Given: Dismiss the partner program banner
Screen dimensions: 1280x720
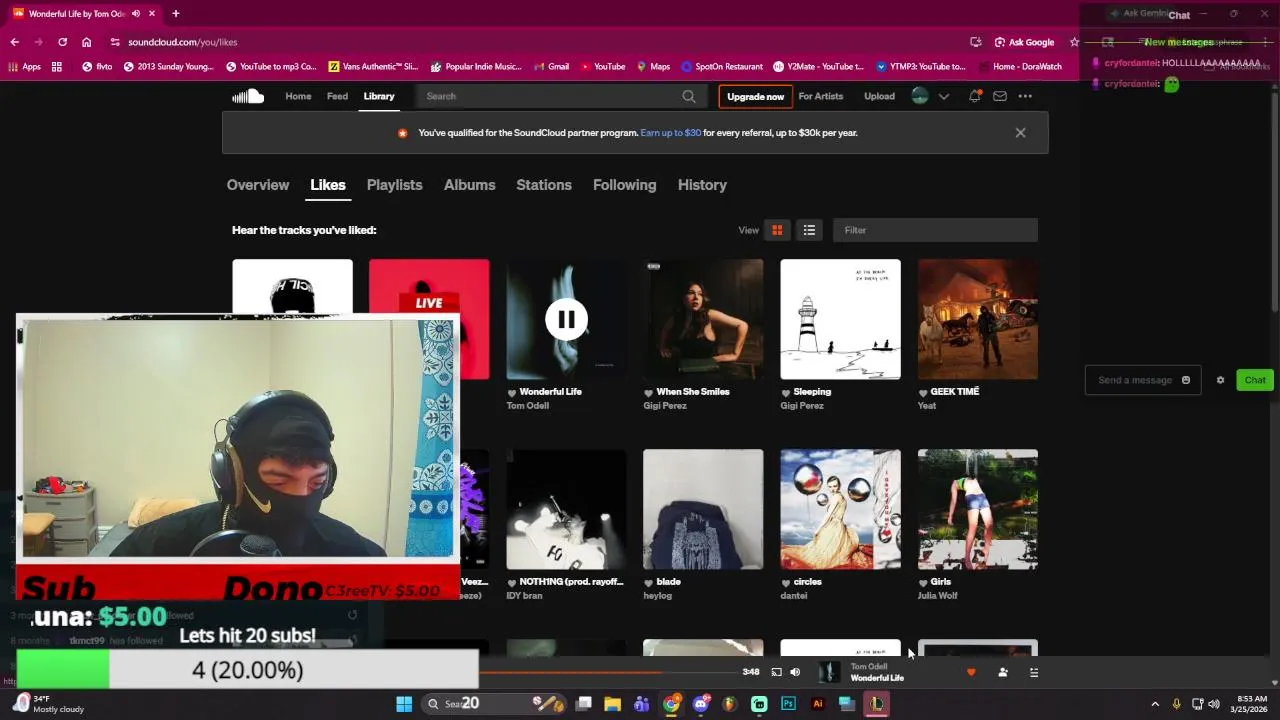Looking at the screenshot, I should [x=1020, y=133].
